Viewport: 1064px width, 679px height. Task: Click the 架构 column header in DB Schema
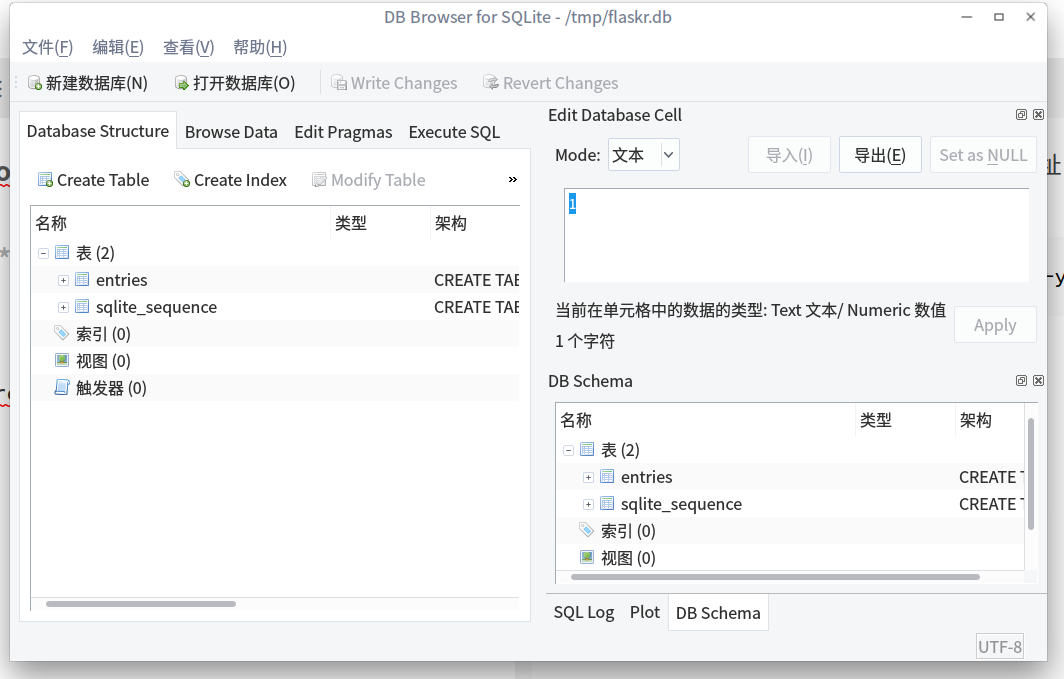click(990, 420)
